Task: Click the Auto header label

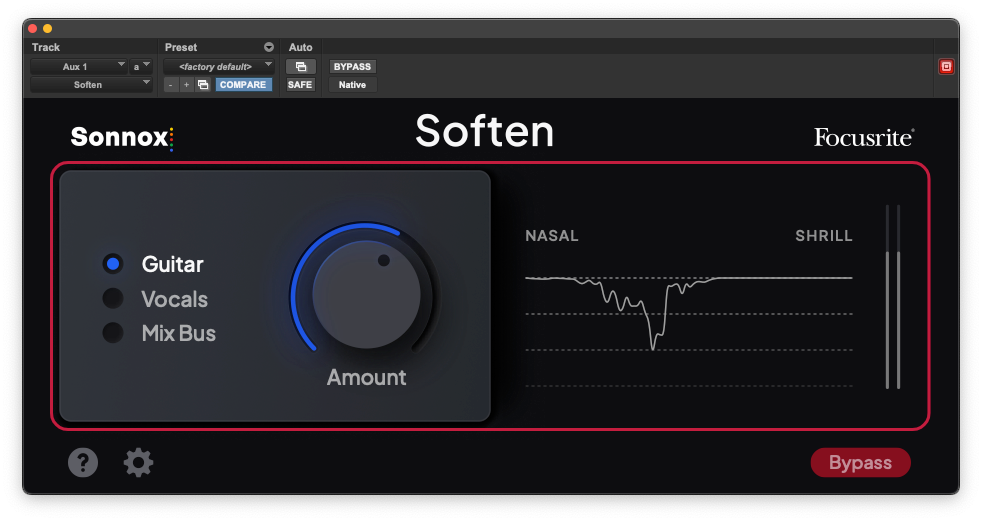Action: coord(301,47)
